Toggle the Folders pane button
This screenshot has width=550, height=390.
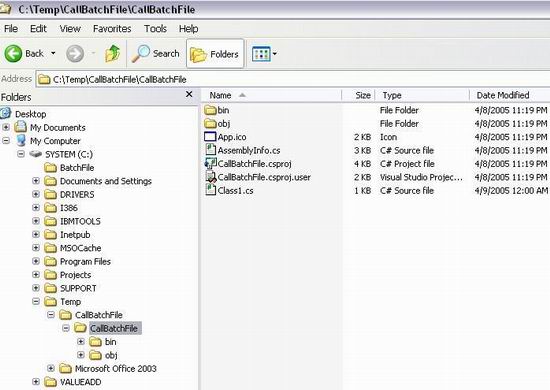(x=215, y=54)
